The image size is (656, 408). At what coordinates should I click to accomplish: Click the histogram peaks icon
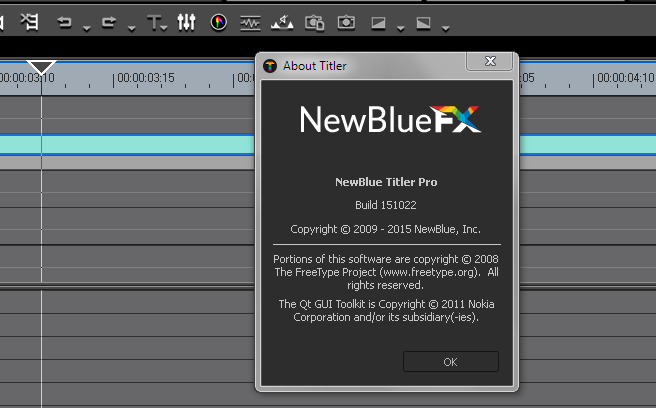282,21
